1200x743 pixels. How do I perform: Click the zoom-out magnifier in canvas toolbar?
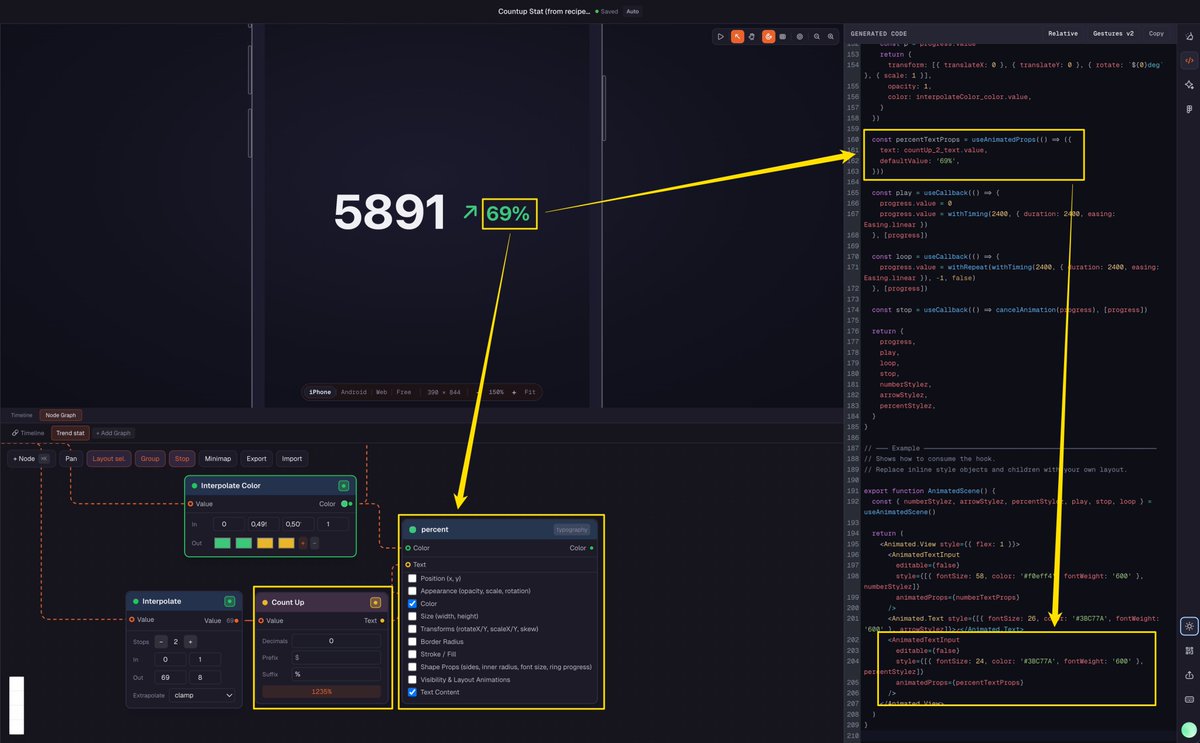[816, 36]
